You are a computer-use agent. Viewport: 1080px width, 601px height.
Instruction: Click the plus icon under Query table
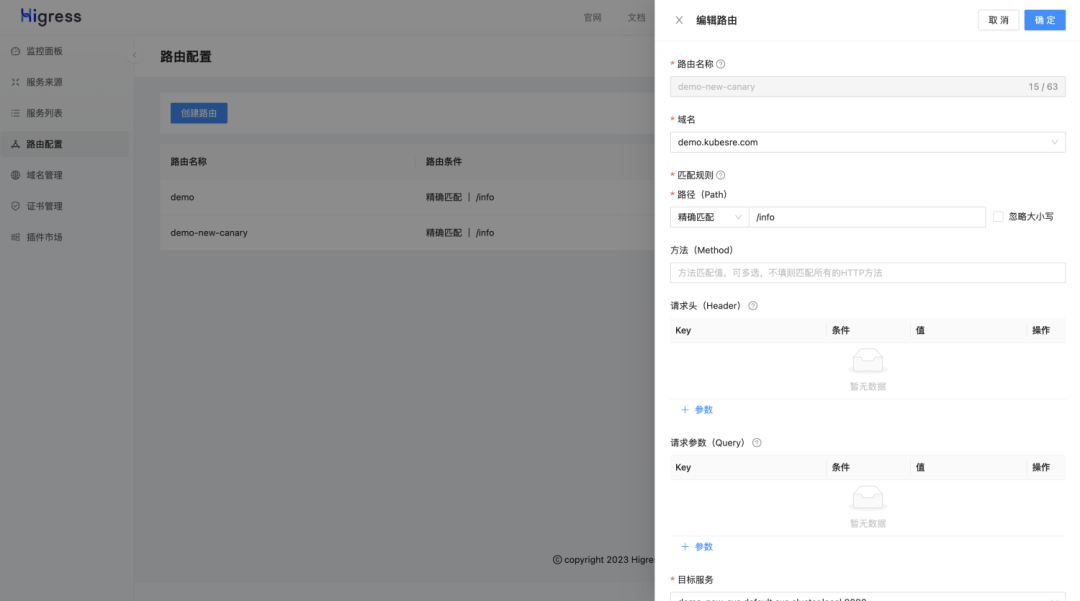click(685, 547)
